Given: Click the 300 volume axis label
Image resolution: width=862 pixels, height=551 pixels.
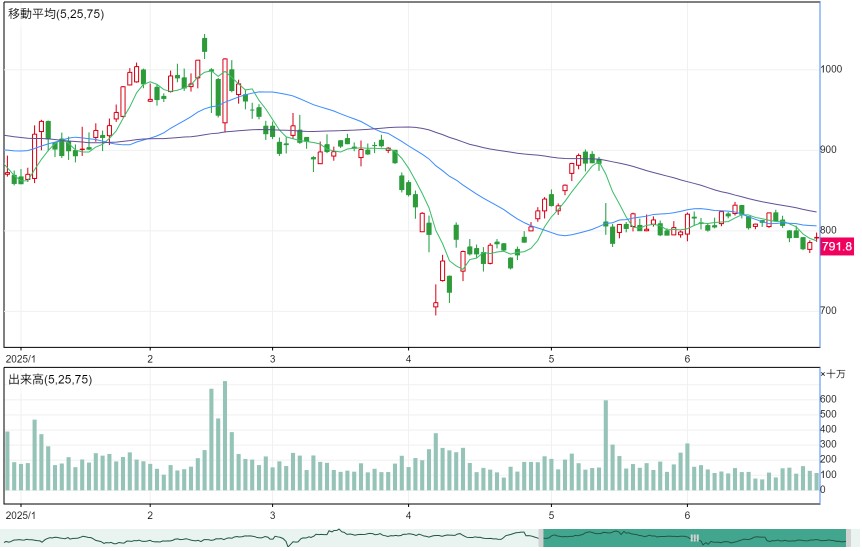Looking at the screenshot, I should [828, 444].
